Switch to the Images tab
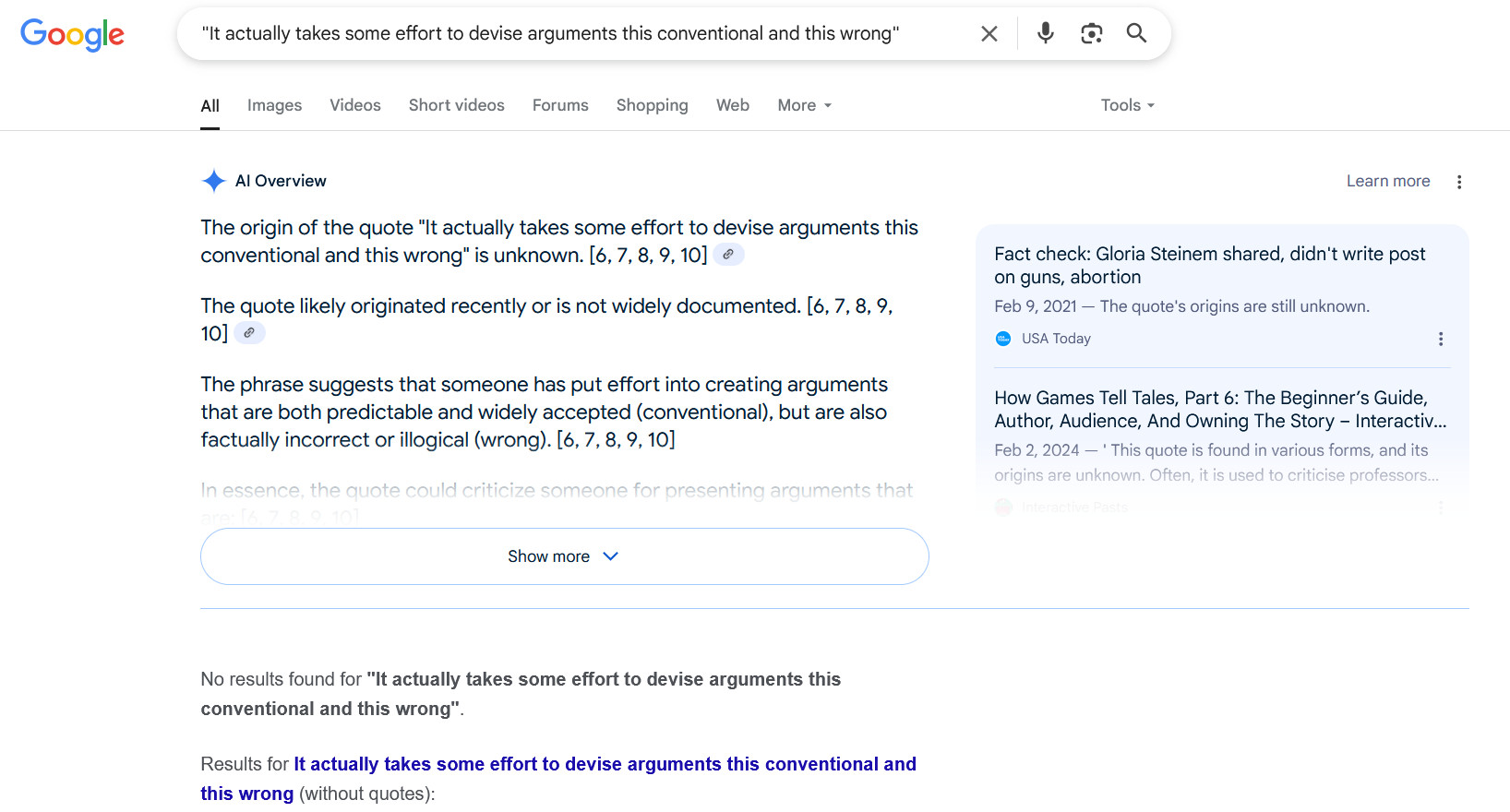Image resolution: width=1510 pixels, height=812 pixels. (x=274, y=105)
